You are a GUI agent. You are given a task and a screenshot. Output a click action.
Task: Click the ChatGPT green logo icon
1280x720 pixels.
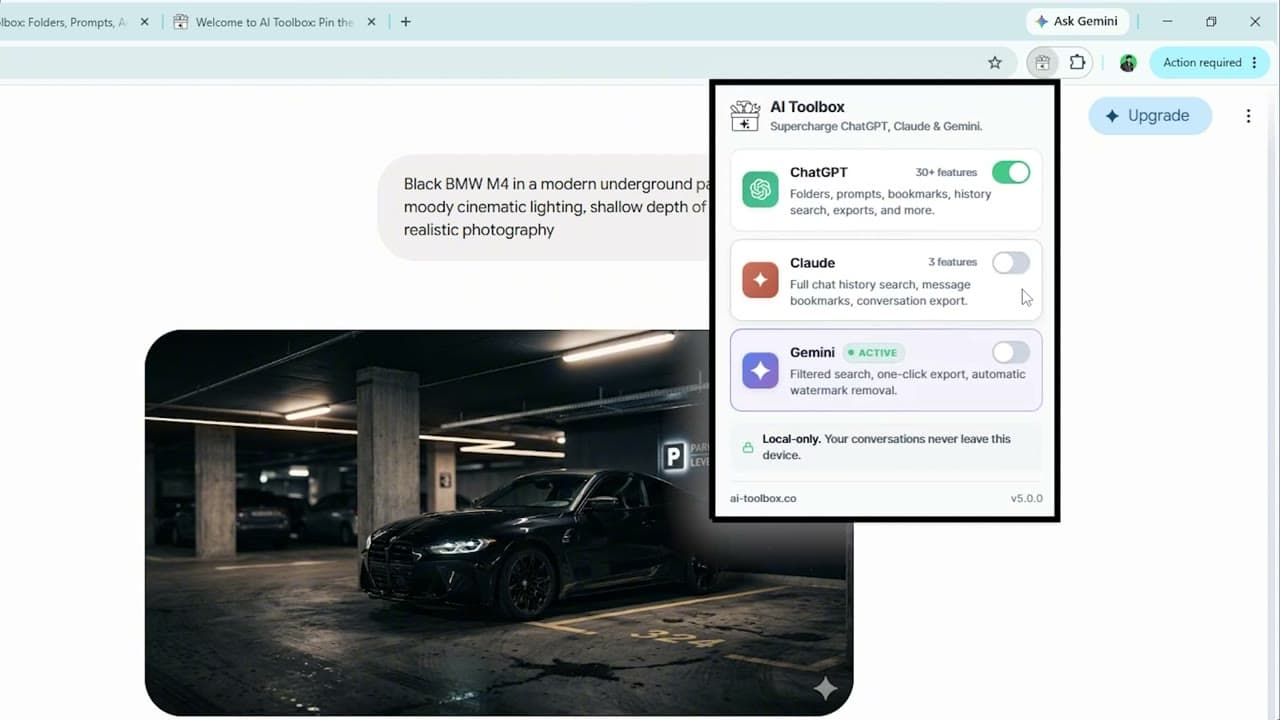coord(760,190)
